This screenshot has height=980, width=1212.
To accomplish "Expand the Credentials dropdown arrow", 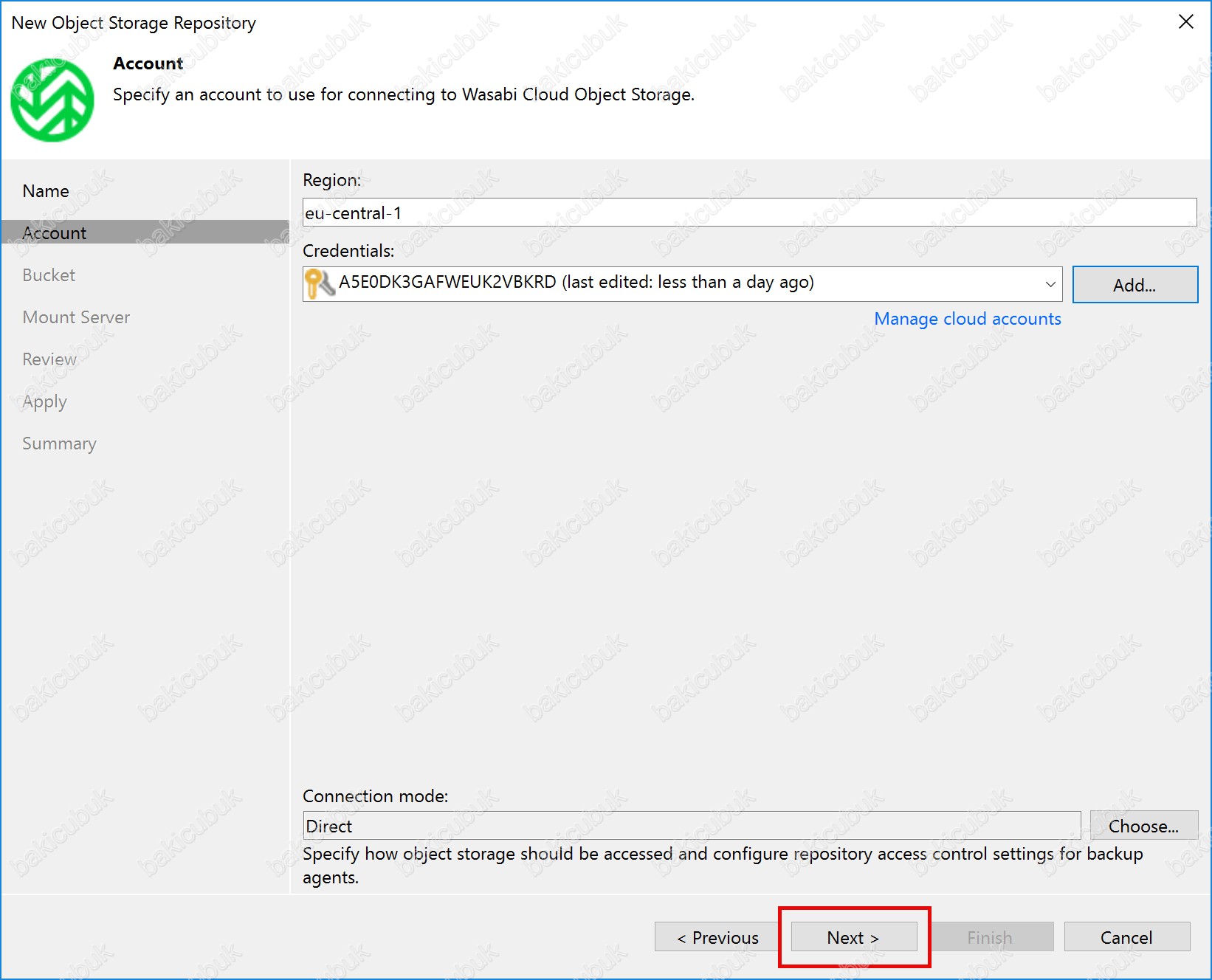I will point(1050,284).
